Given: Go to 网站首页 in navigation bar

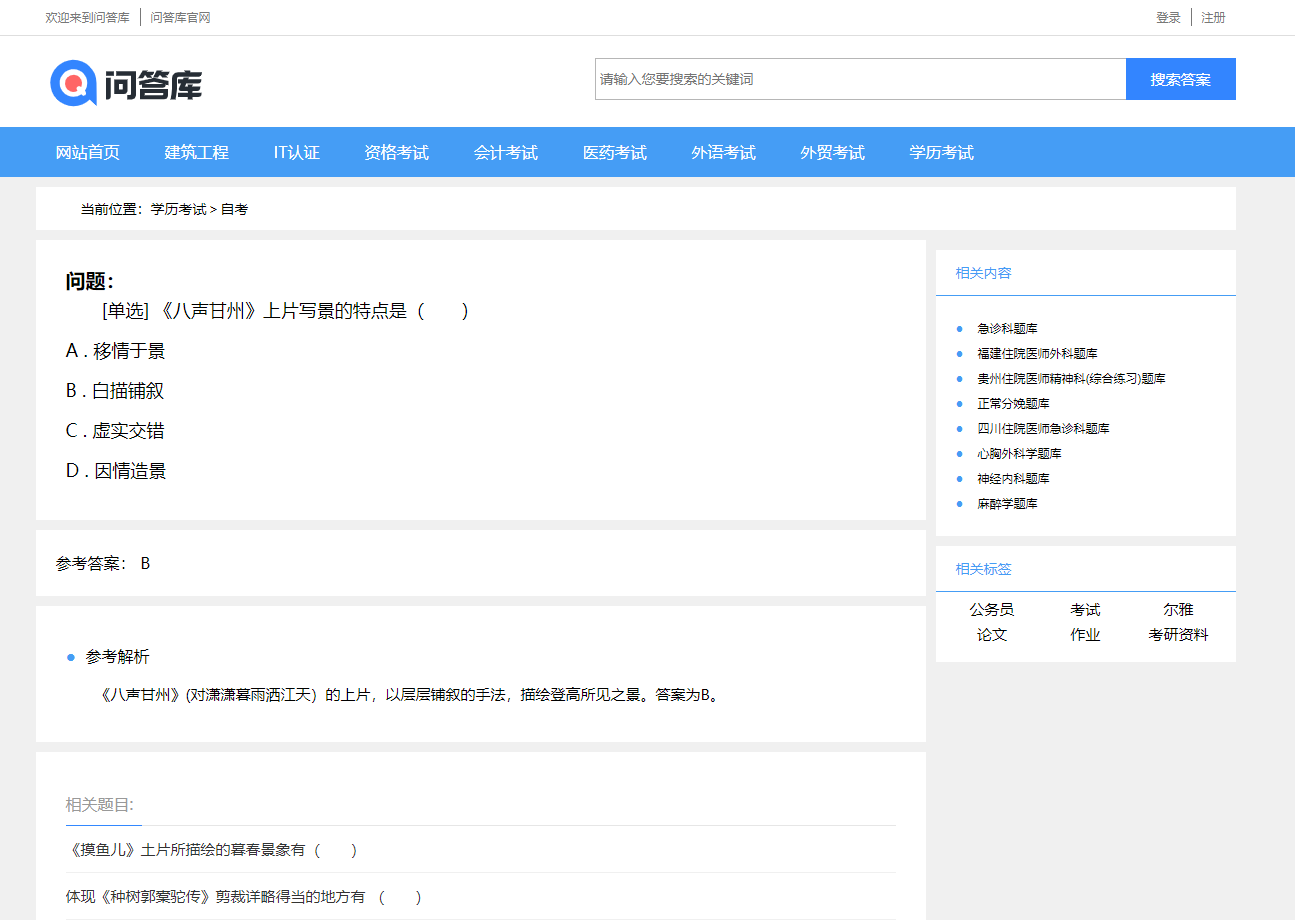Looking at the screenshot, I should click(x=88, y=152).
